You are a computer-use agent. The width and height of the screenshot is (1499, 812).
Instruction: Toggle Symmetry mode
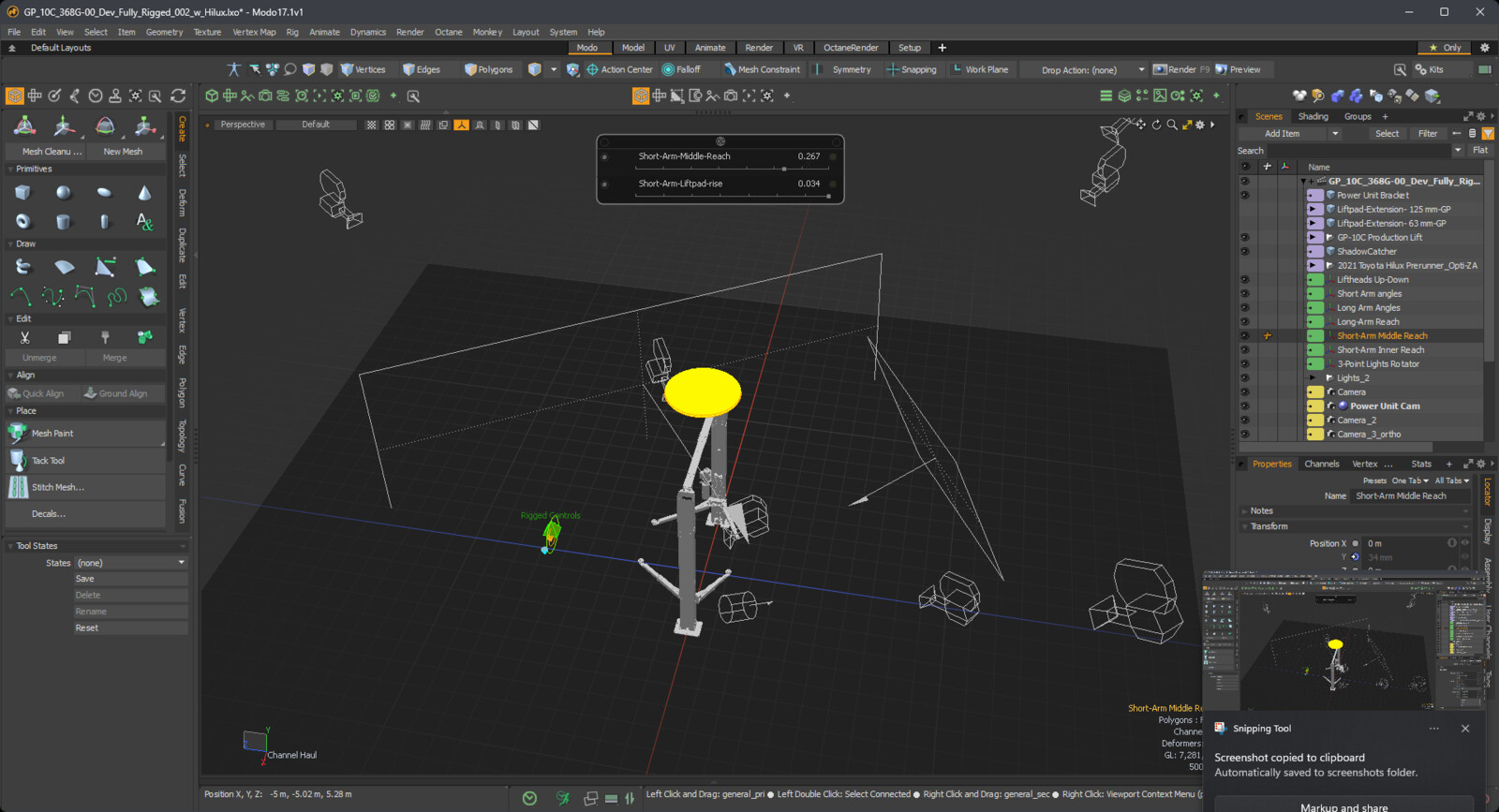(844, 69)
